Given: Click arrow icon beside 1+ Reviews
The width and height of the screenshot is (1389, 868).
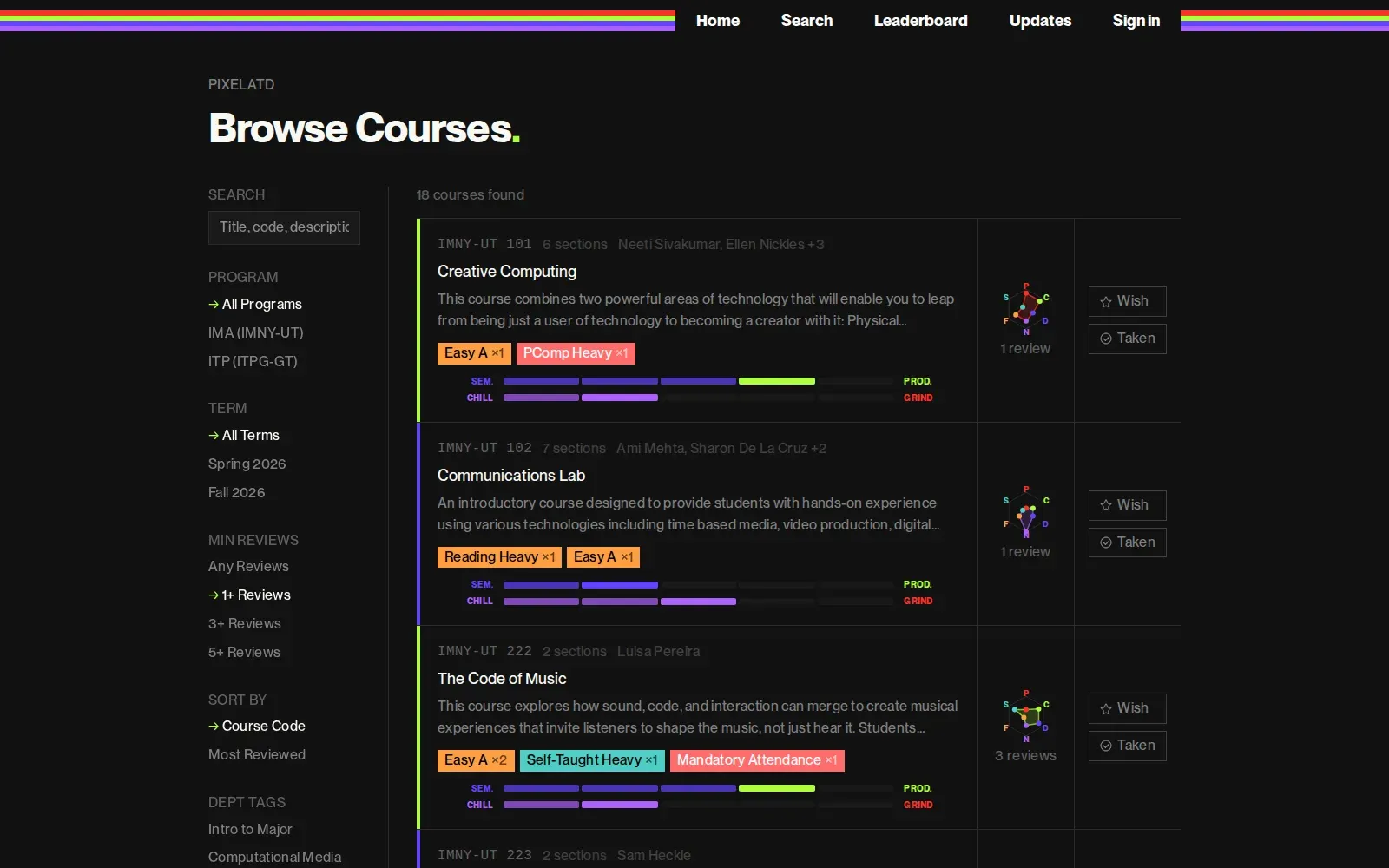Looking at the screenshot, I should point(214,595).
